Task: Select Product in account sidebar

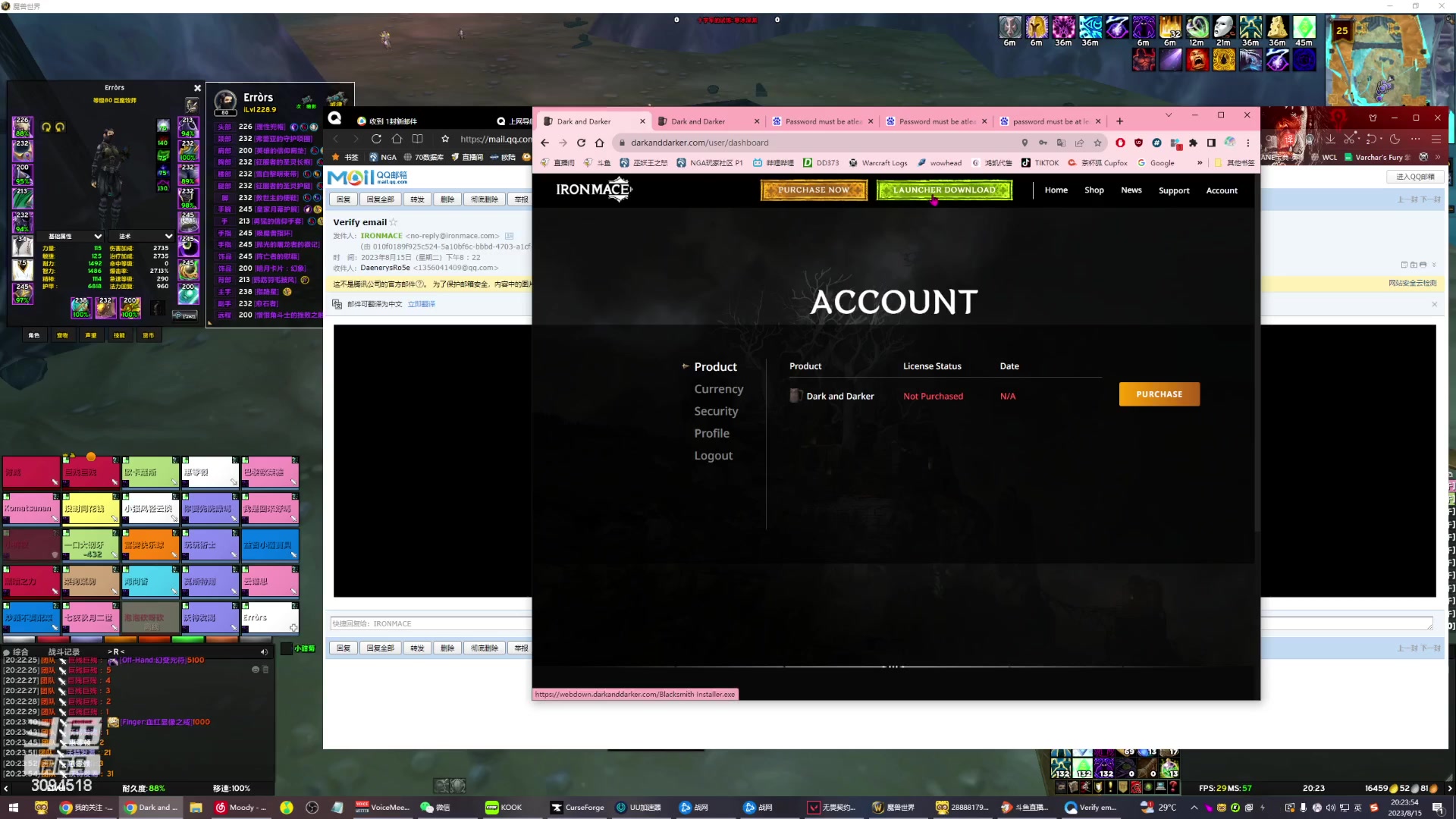Action: (715, 367)
